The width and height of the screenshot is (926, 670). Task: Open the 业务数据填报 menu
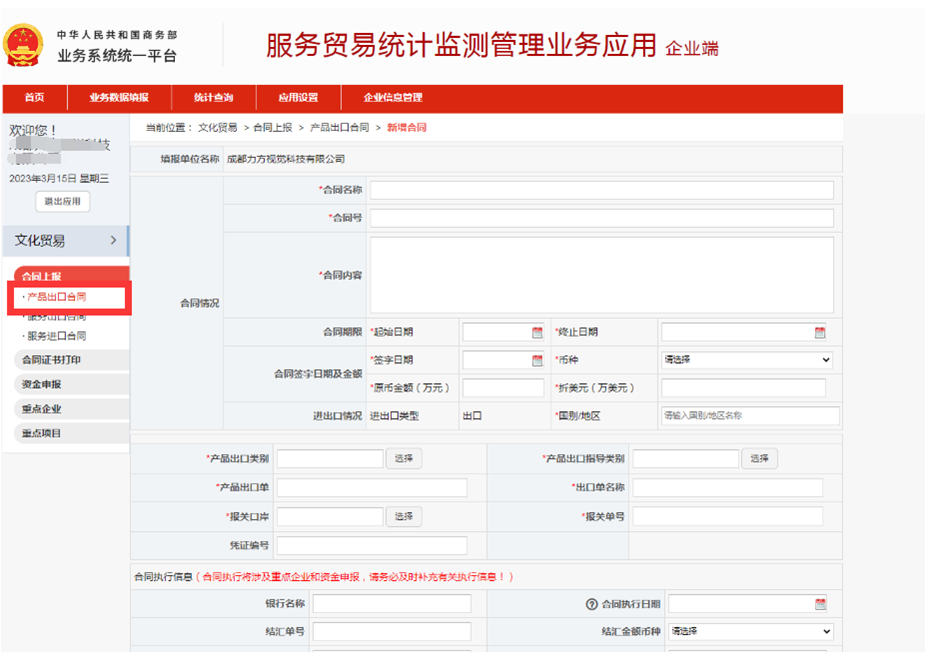click(x=118, y=98)
